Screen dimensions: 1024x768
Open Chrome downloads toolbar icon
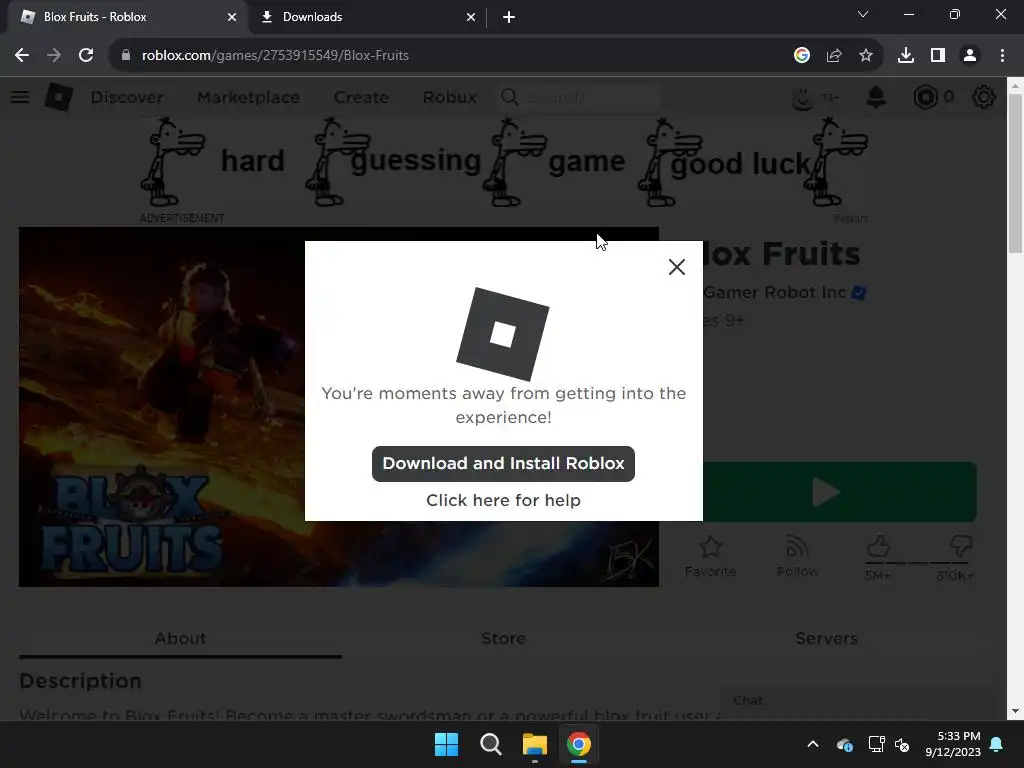pos(906,56)
